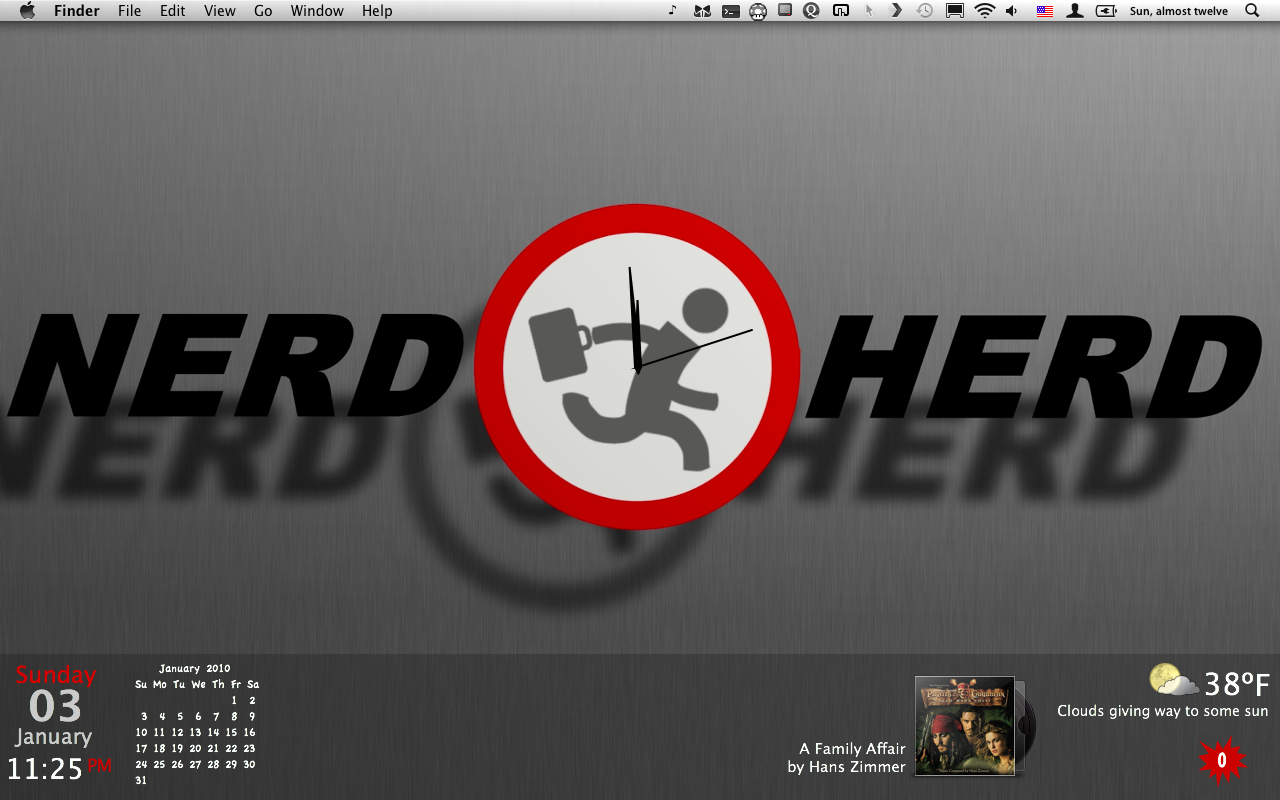The image size is (1280, 800).
Task: Click the red starburst badge showing 0
Action: (x=1222, y=761)
